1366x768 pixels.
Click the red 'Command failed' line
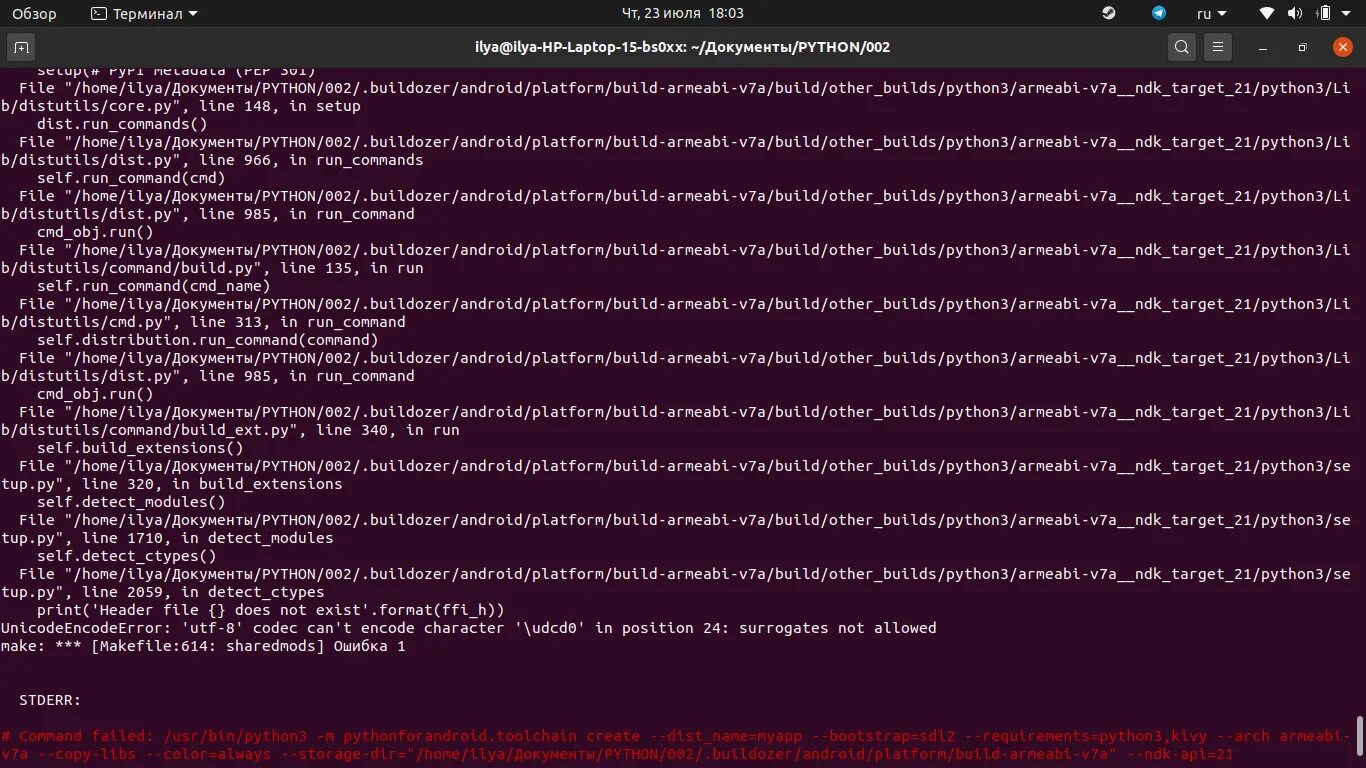pos(675,745)
